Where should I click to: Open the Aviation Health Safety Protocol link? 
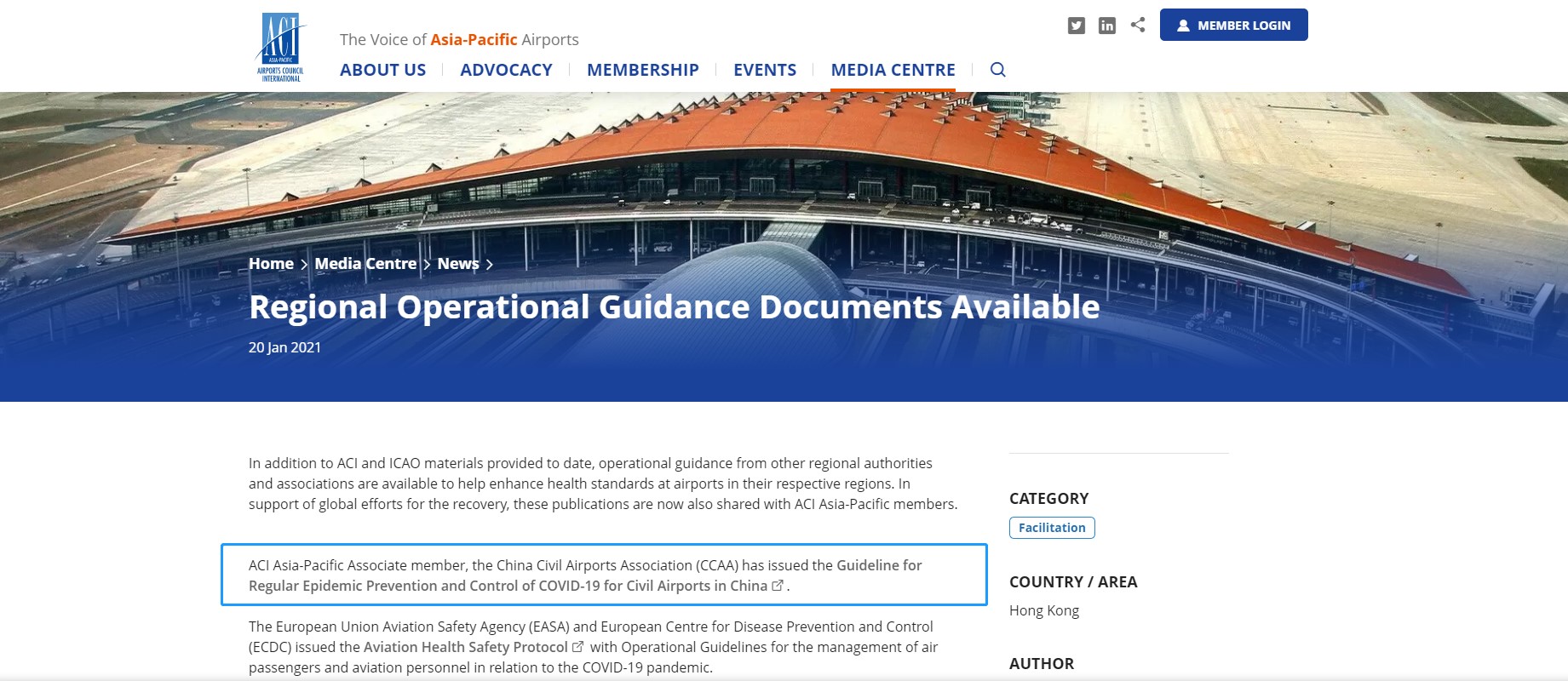[465, 647]
